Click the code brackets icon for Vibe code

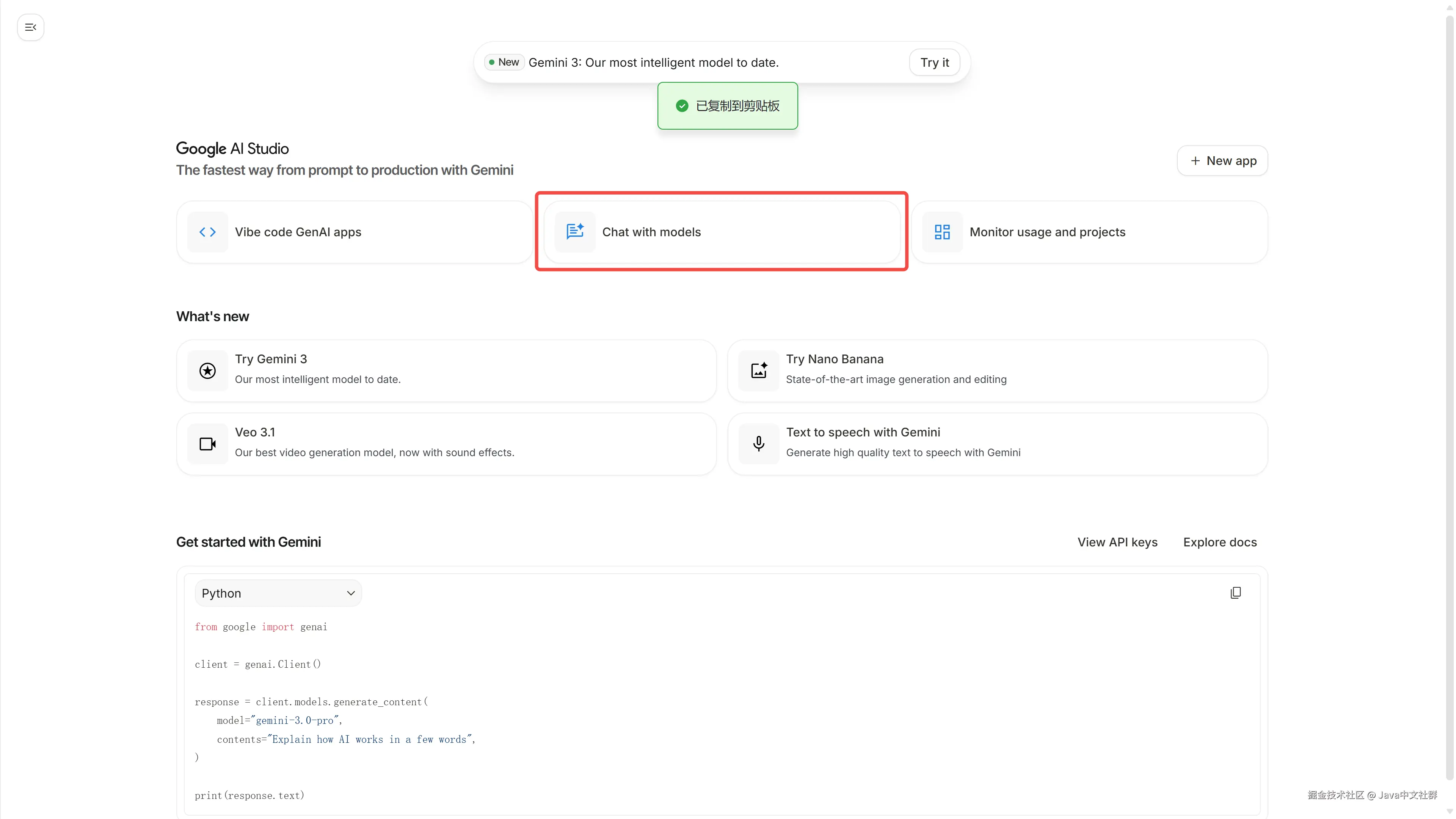pyautogui.click(x=207, y=232)
